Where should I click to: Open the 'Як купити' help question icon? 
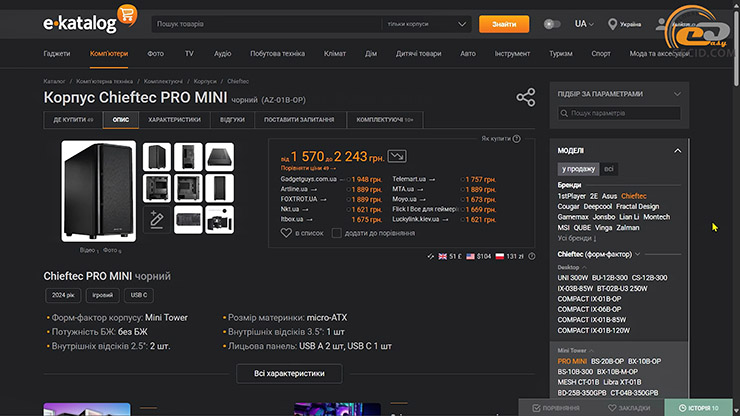(x=516, y=139)
